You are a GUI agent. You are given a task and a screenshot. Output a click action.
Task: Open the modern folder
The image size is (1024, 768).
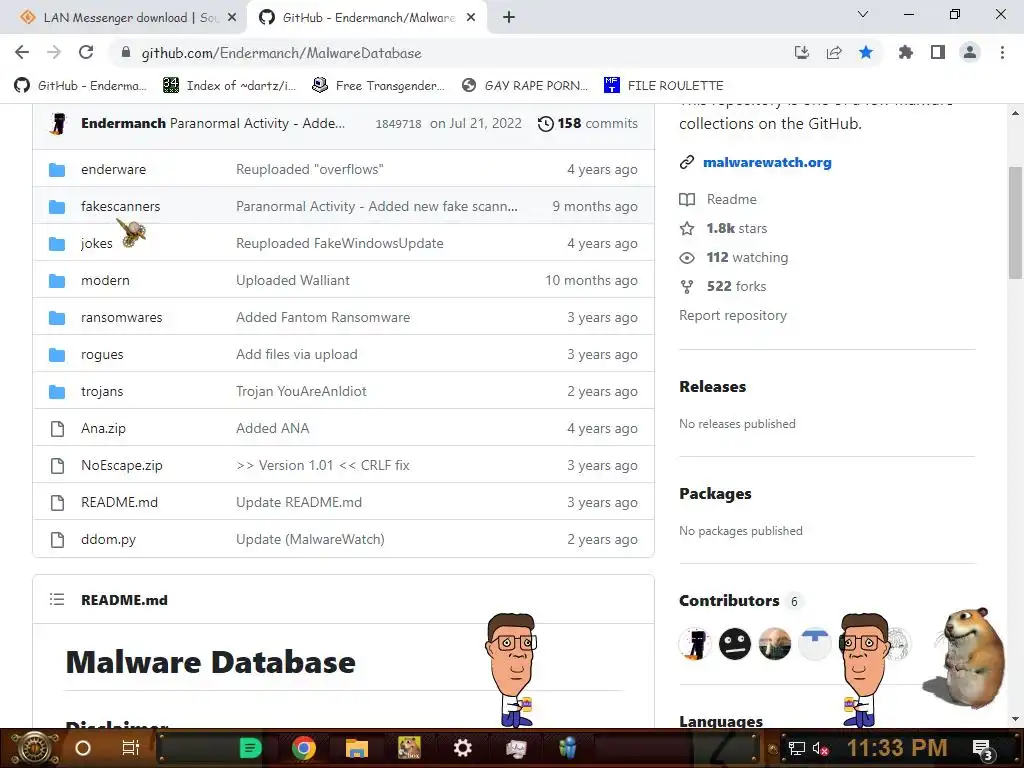105,280
